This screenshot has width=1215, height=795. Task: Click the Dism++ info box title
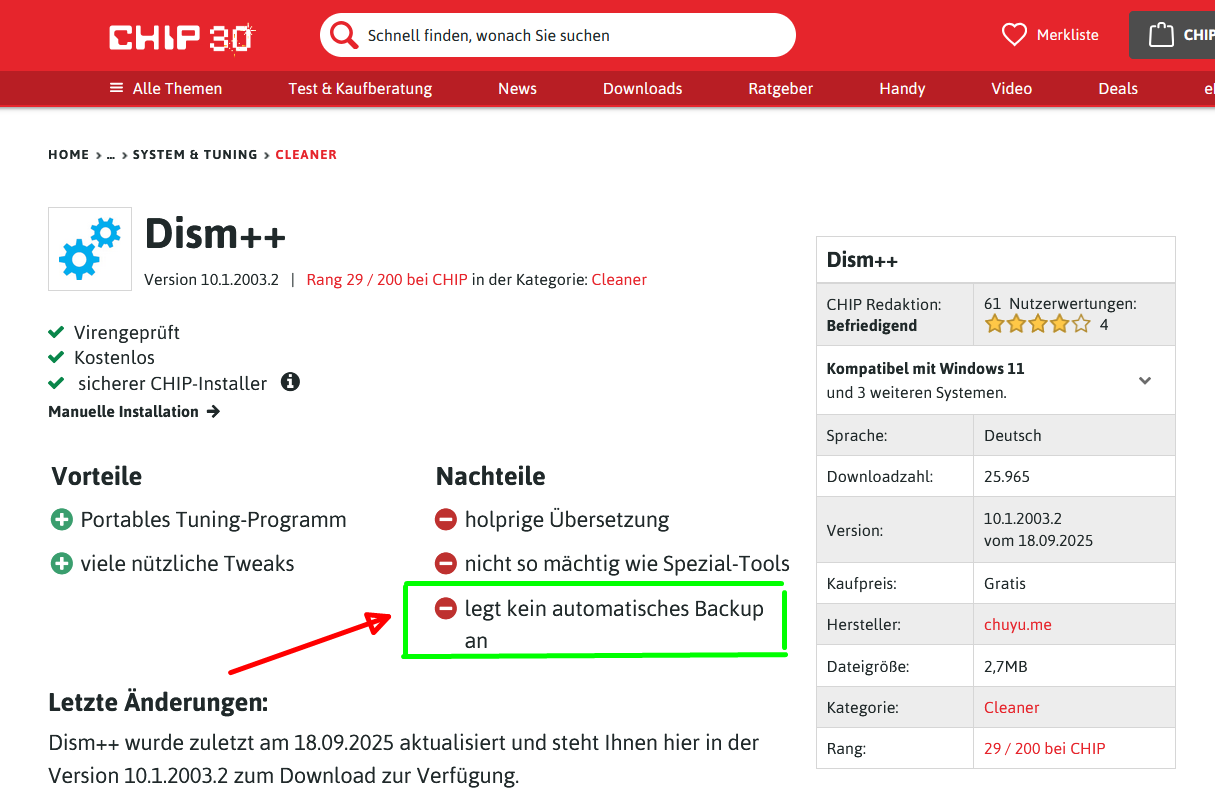pos(862,260)
